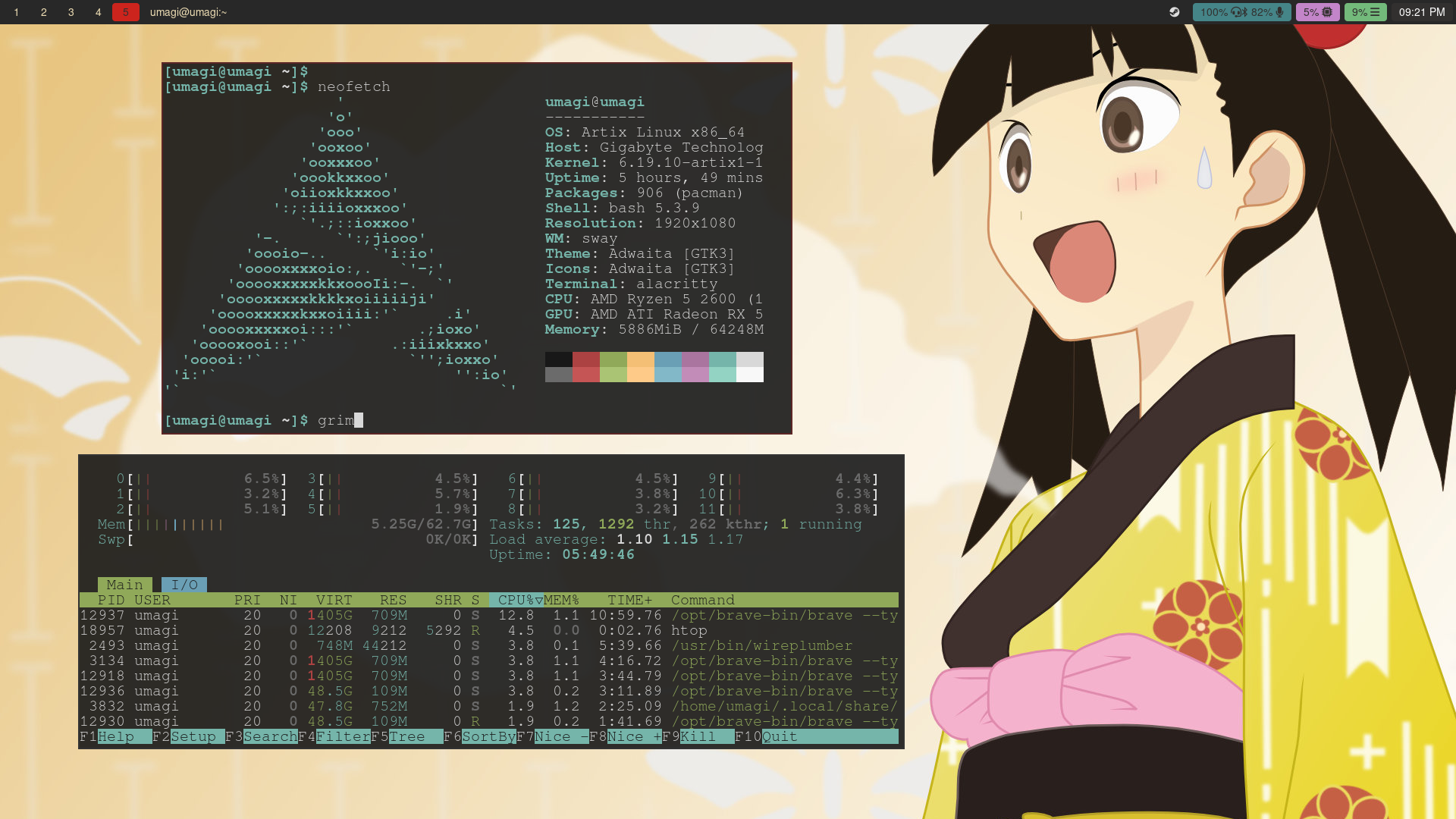Click the red neofetch color swatch
Screen dimensions: 1456x819
click(x=585, y=359)
